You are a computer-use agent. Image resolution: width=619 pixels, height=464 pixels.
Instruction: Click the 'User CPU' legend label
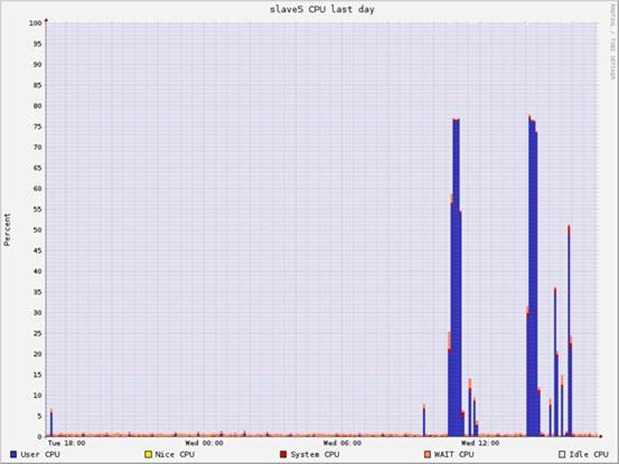point(40,455)
